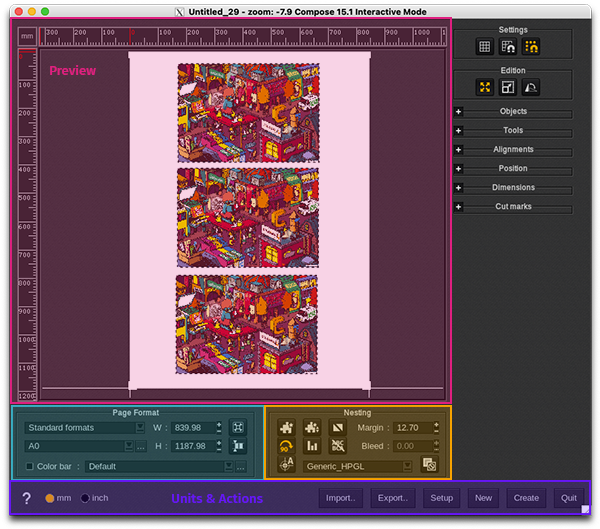Click the Export.. button
This screenshot has width=600, height=529.
pos(393,498)
